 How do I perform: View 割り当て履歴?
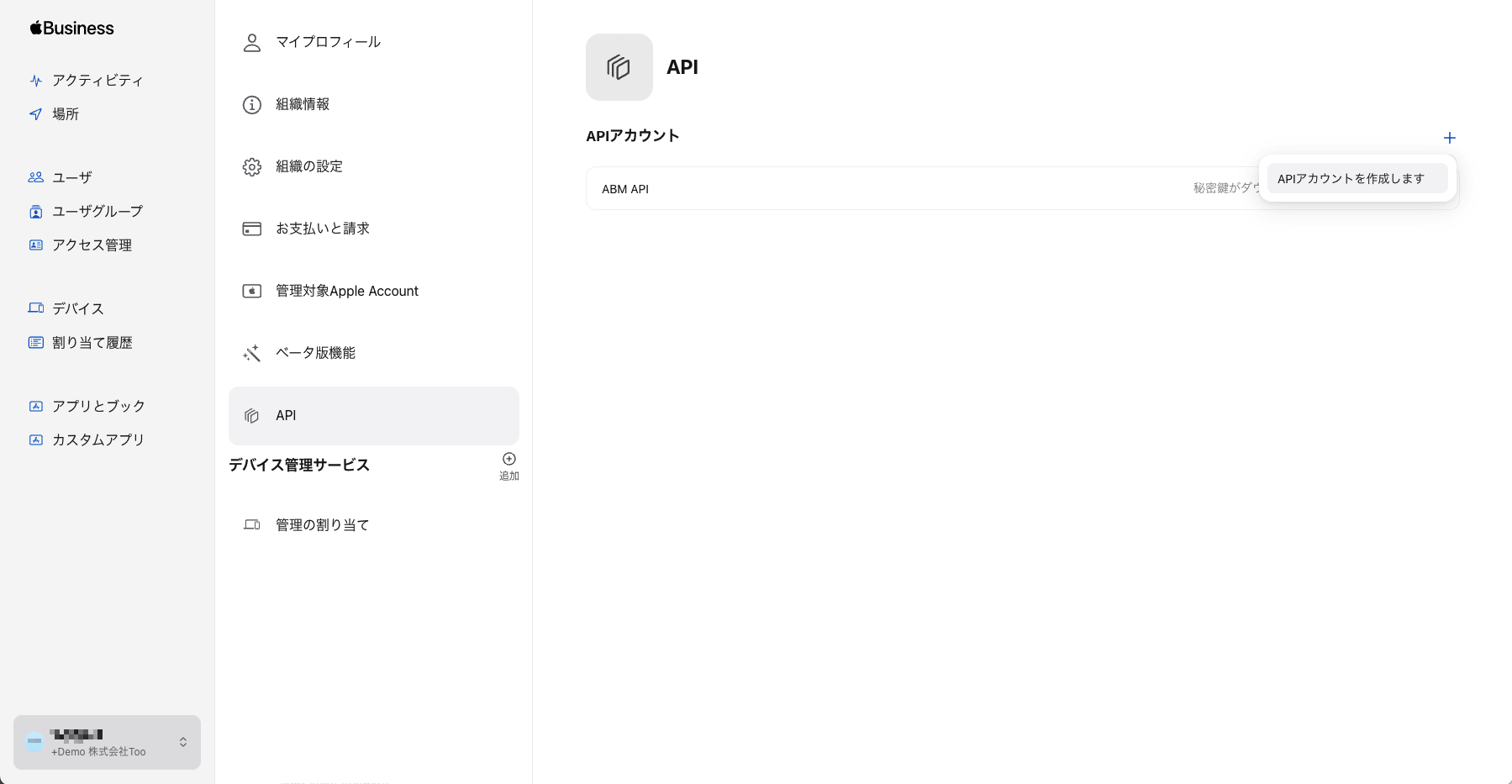(92, 343)
